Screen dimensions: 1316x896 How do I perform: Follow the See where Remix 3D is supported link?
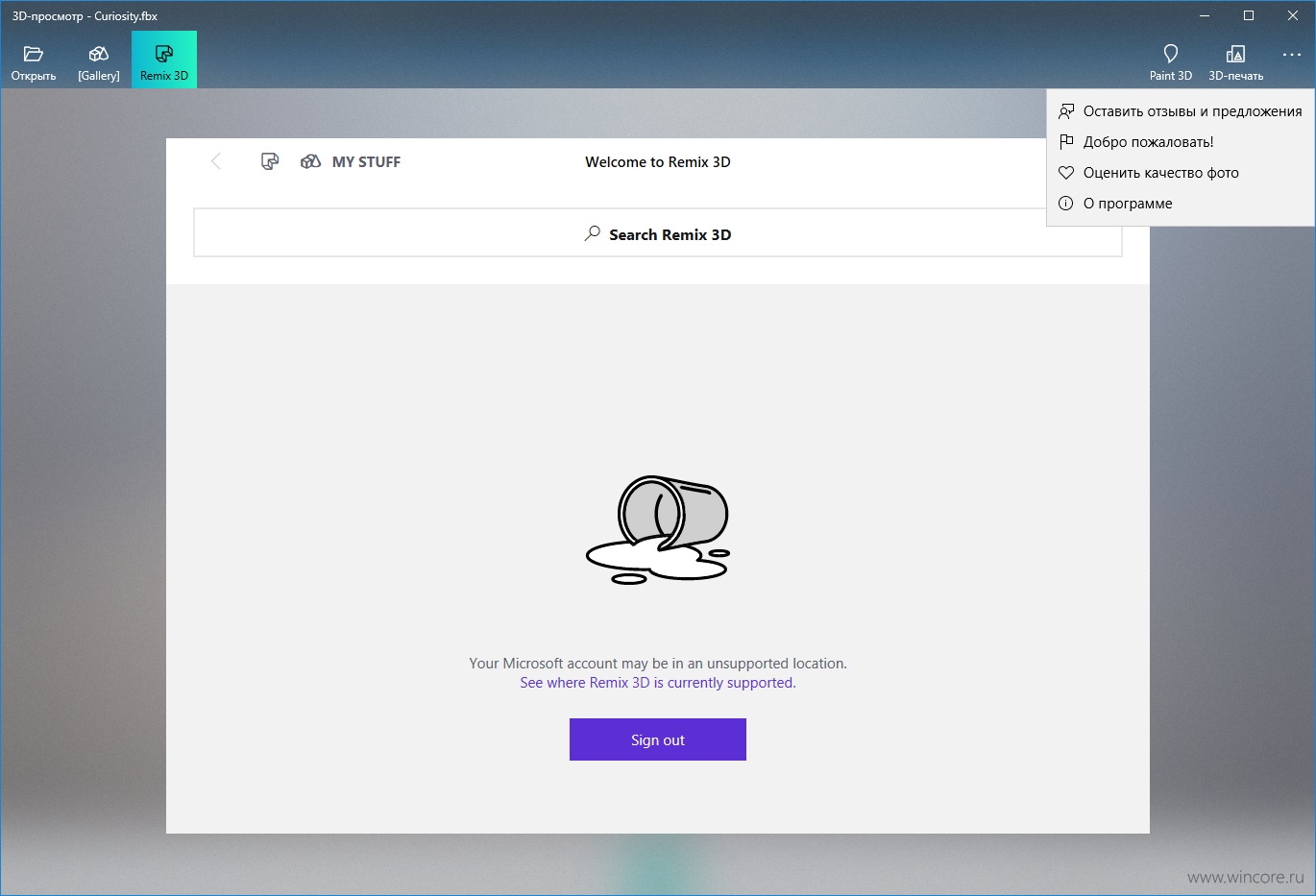[658, 683]
